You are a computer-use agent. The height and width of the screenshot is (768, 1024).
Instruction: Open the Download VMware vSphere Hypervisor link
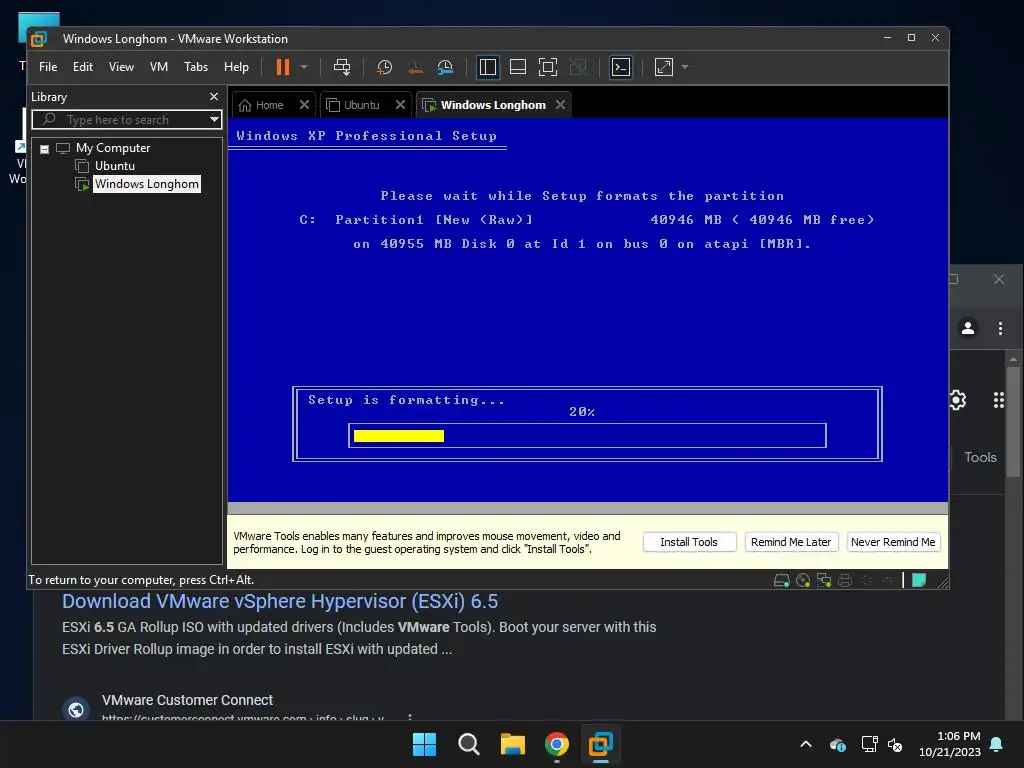[x=280, y=601]
